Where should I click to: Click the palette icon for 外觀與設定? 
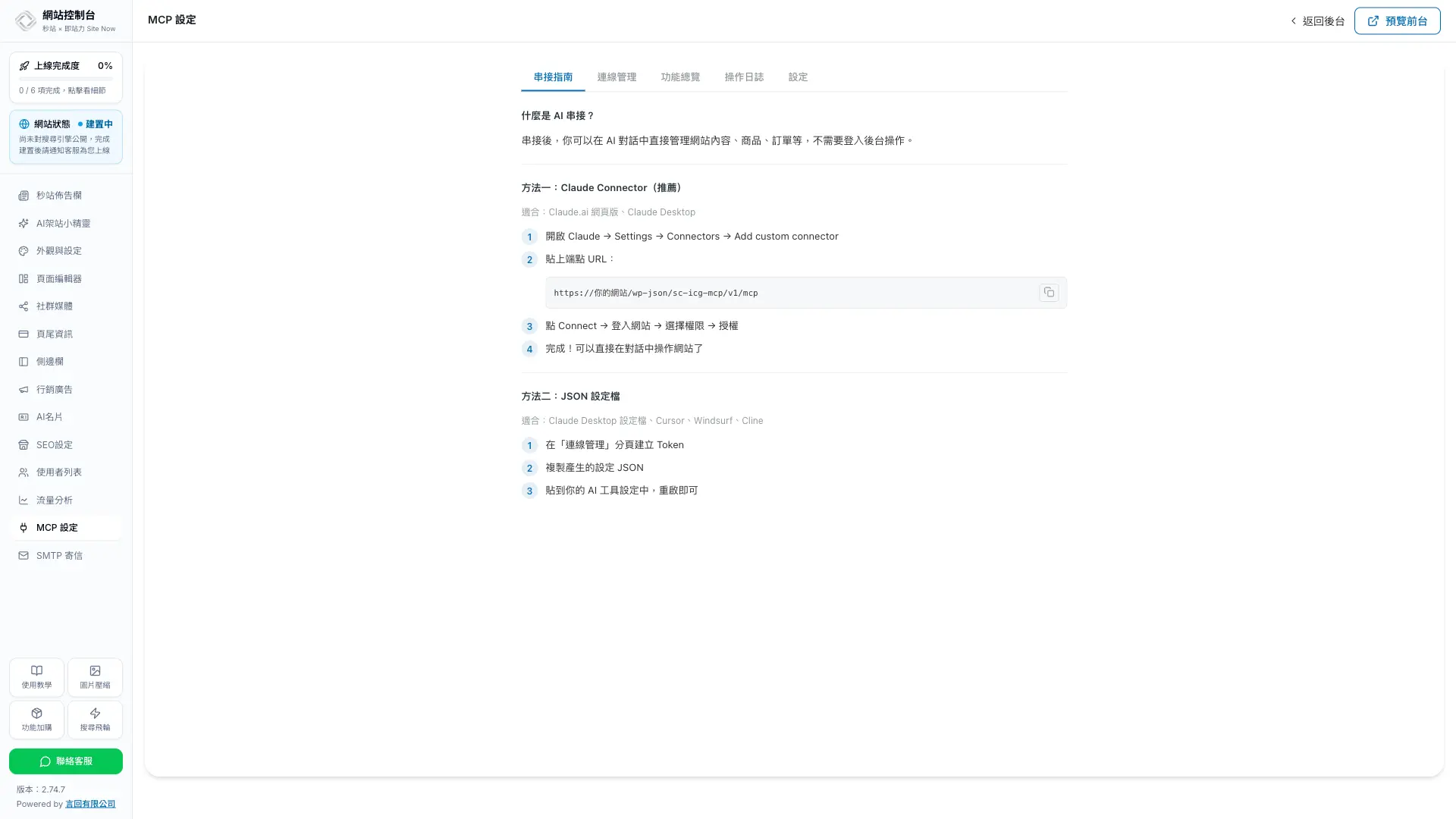pyautogui.click(x=24, y=251)
